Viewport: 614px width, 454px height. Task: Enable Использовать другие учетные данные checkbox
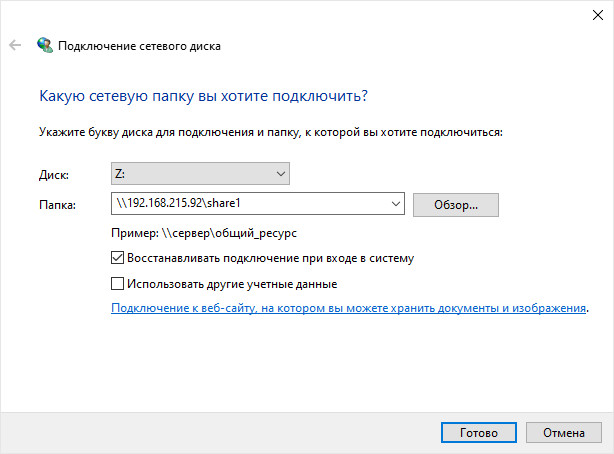pos(117,284)
